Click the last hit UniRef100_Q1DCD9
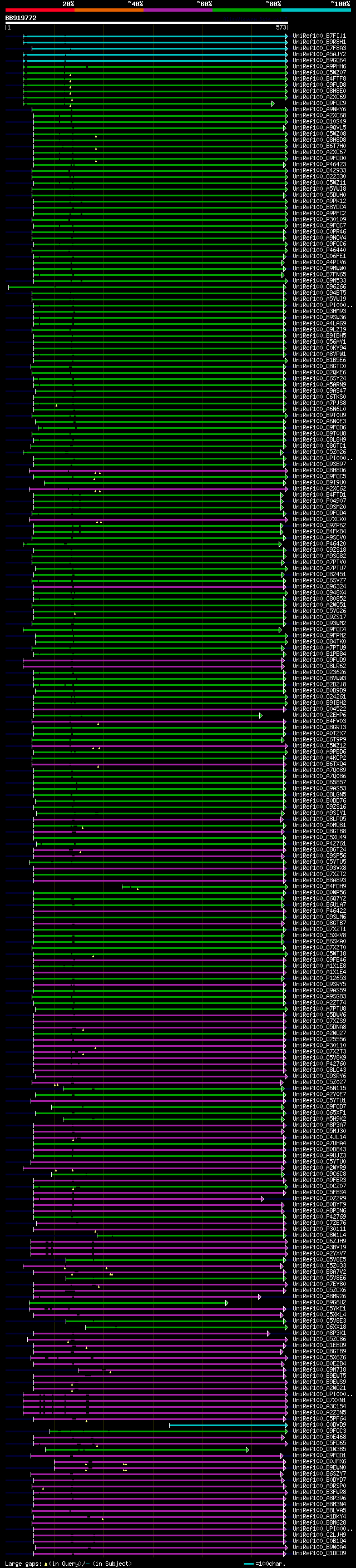This screenshot has height=1568, width=356. click(x=319, y=1553)
